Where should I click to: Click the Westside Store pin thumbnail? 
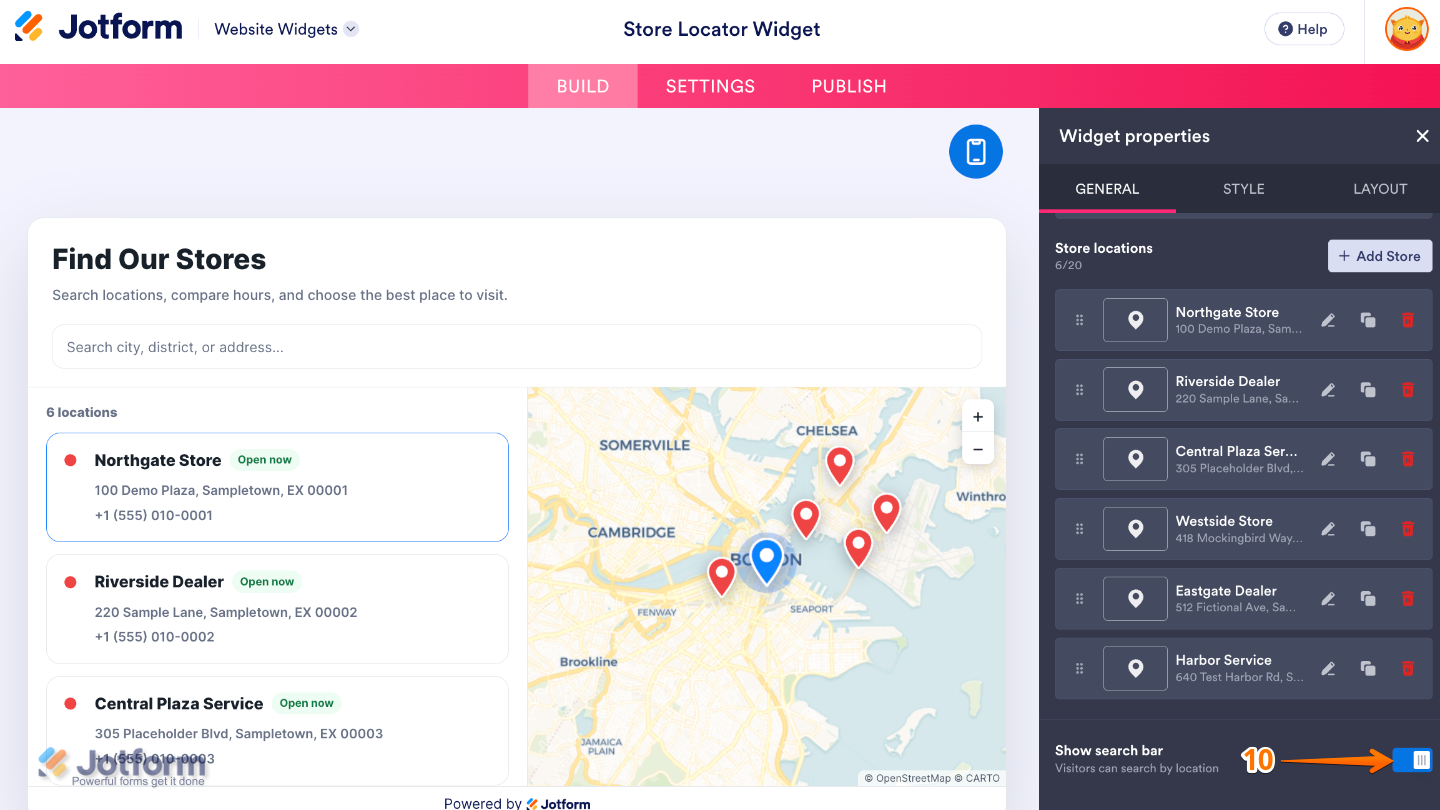tap(1135, 529)
